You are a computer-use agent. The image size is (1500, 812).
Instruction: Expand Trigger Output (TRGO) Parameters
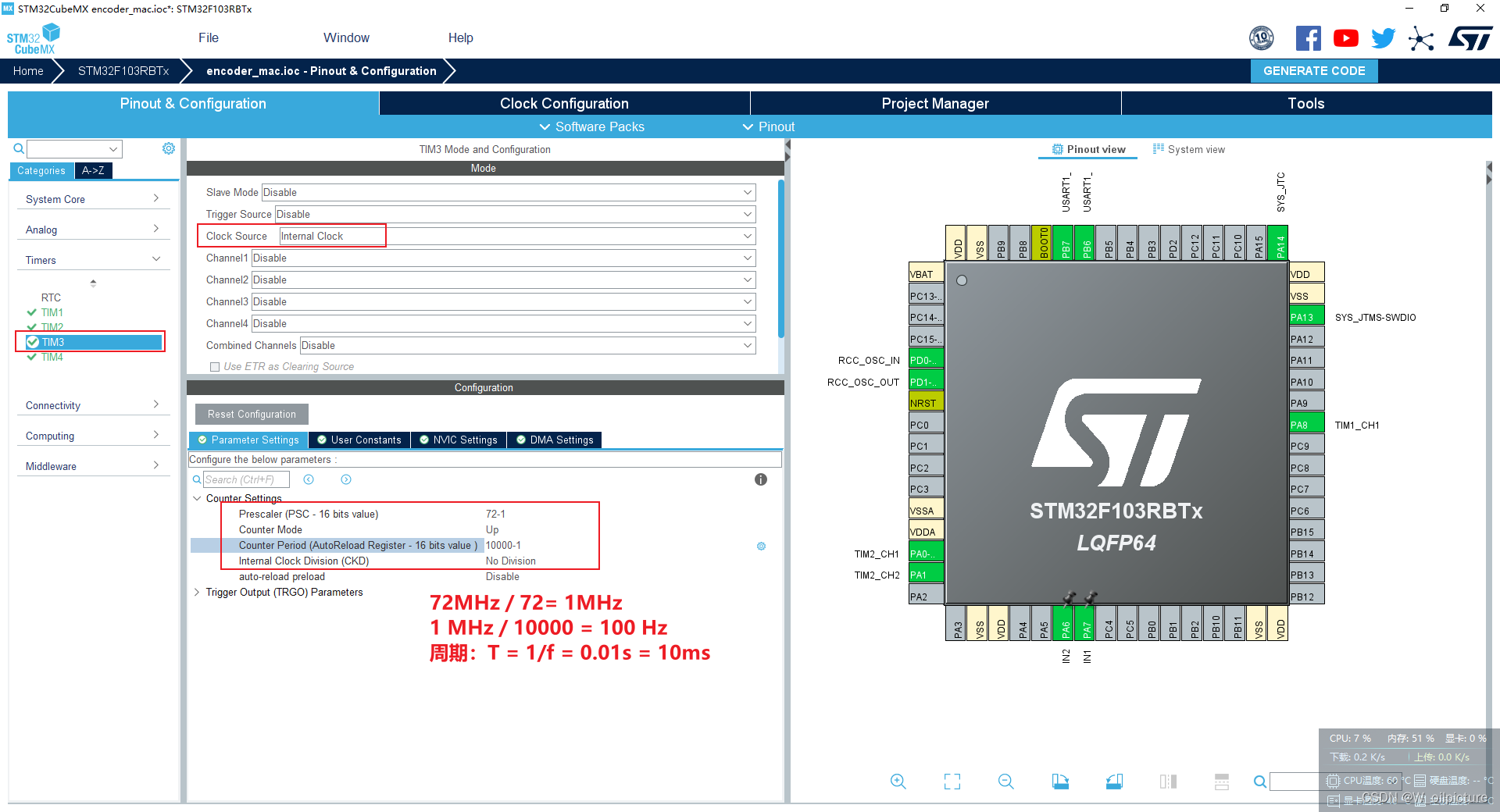pos(197,592)
